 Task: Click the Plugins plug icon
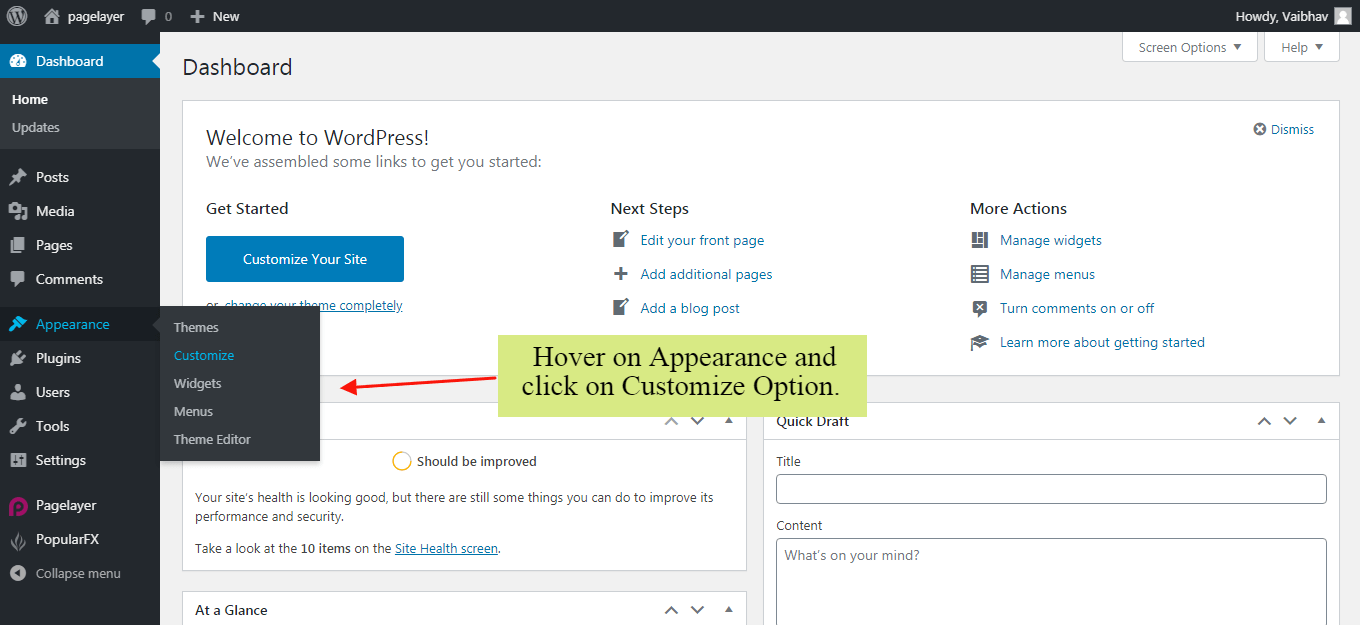tap(18, 358)
